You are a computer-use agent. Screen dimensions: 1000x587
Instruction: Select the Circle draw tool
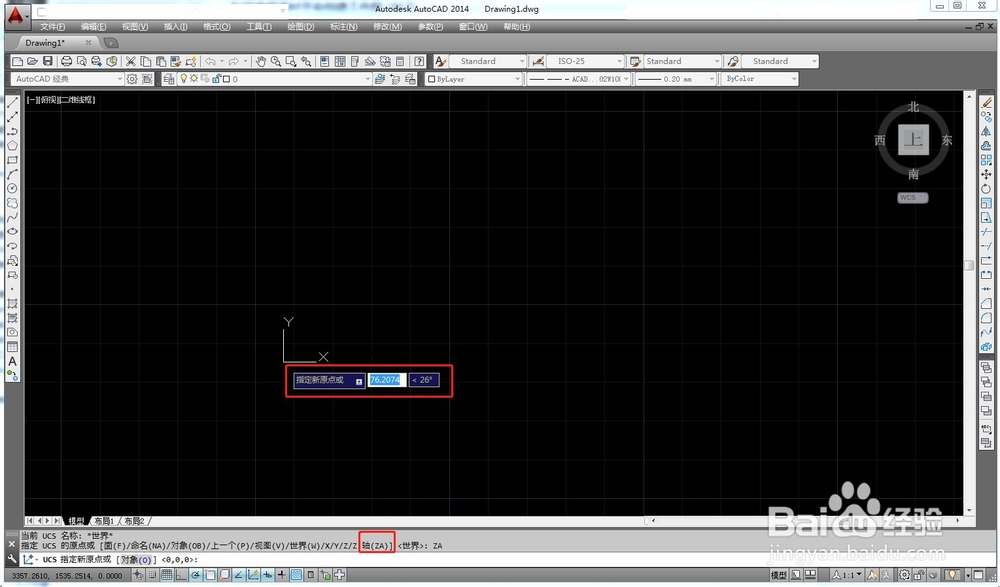point(12,188)
